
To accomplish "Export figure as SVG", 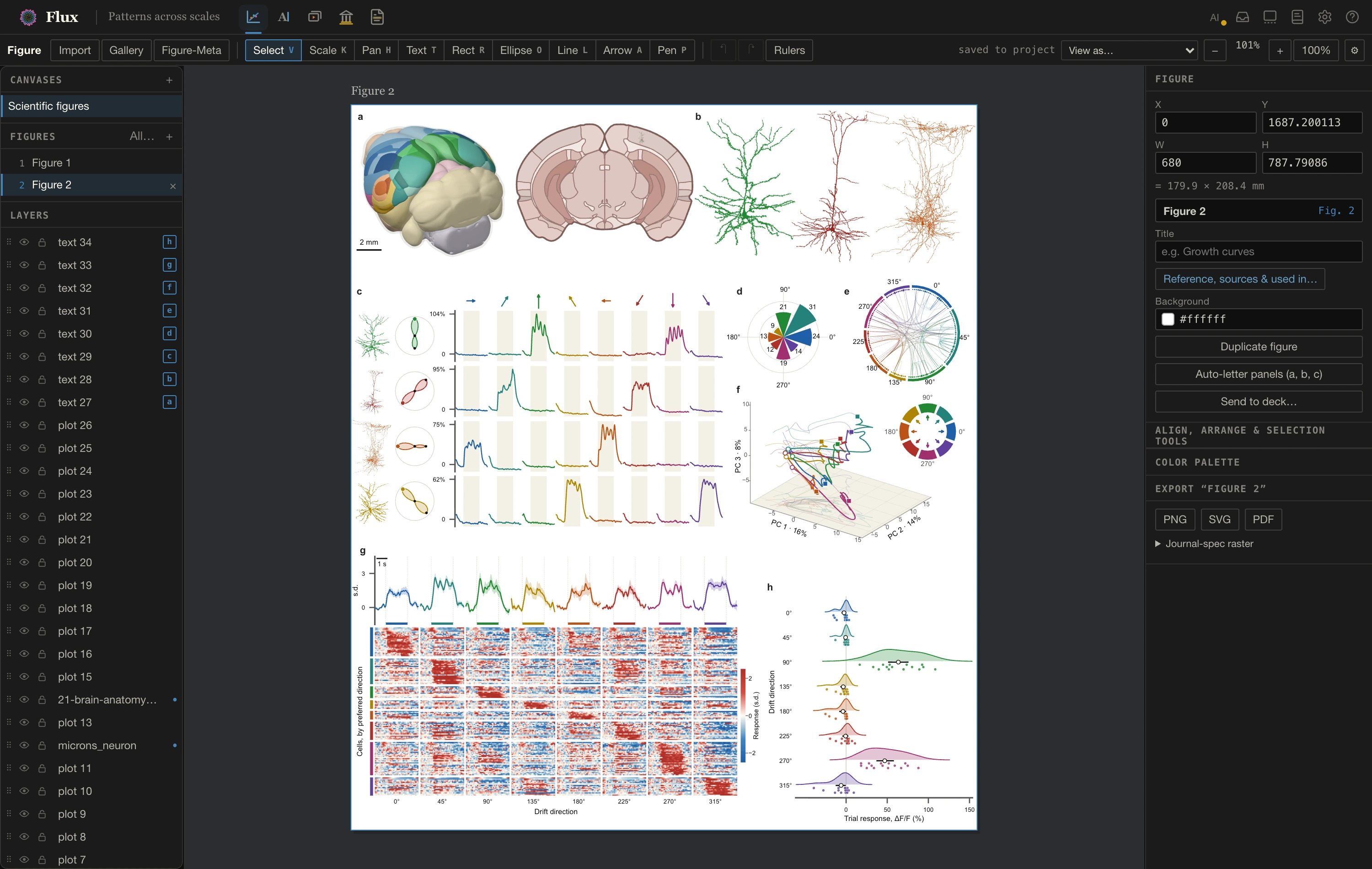I will [1219, 520].
